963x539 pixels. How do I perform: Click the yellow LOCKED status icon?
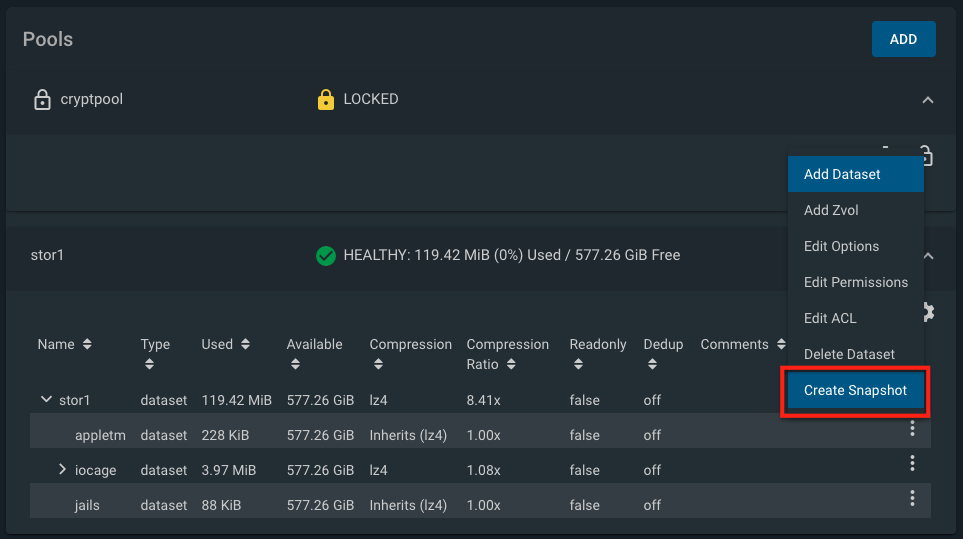click(325, 100)
